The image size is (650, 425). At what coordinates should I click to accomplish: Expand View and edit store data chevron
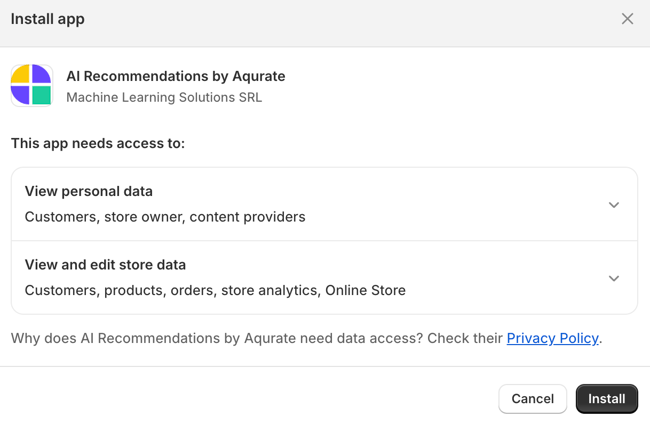click(614, 278)
